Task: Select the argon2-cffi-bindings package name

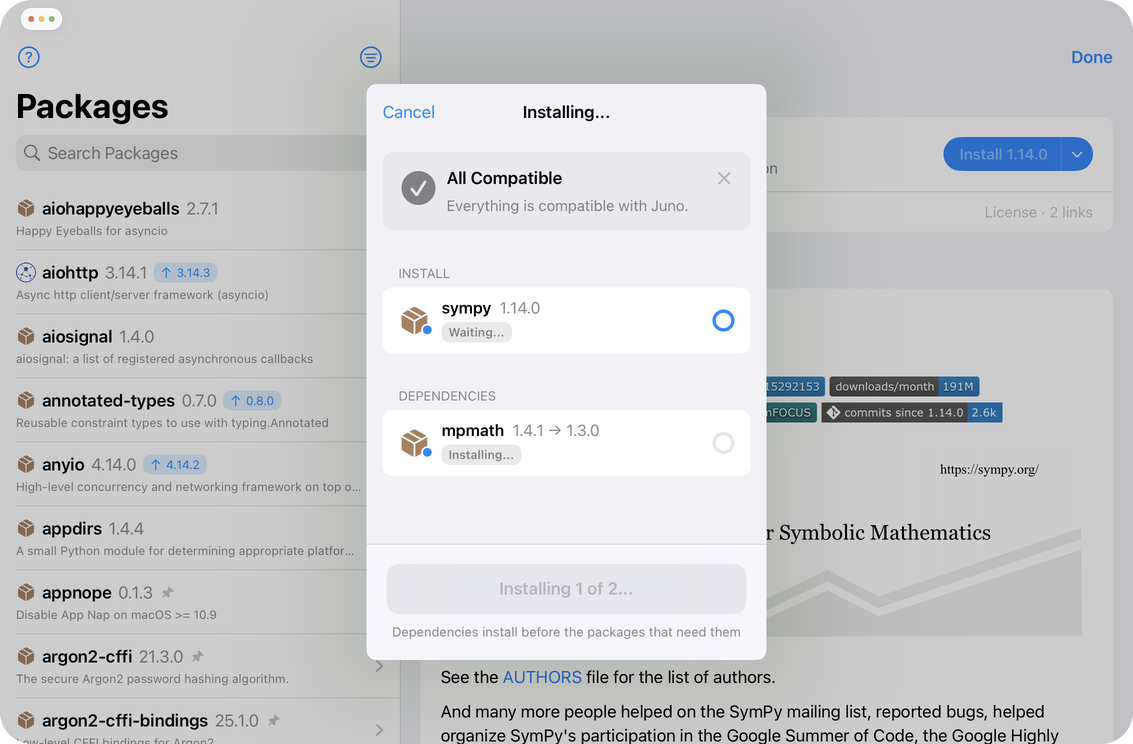Action: click(x=125, y=720)
